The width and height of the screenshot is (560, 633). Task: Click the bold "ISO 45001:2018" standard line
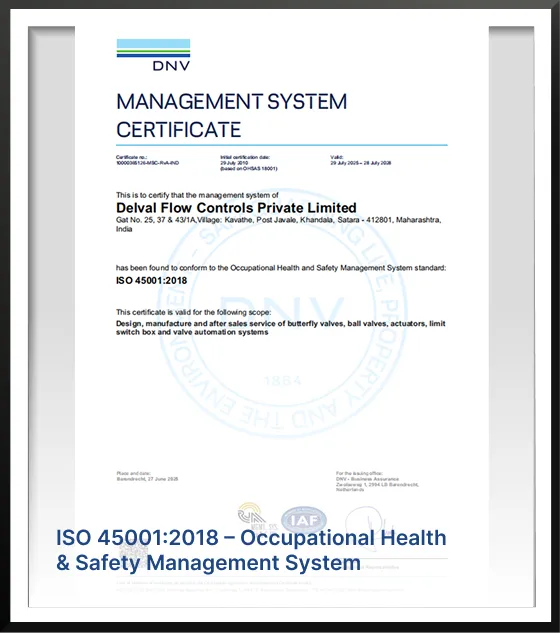[151, 281]
